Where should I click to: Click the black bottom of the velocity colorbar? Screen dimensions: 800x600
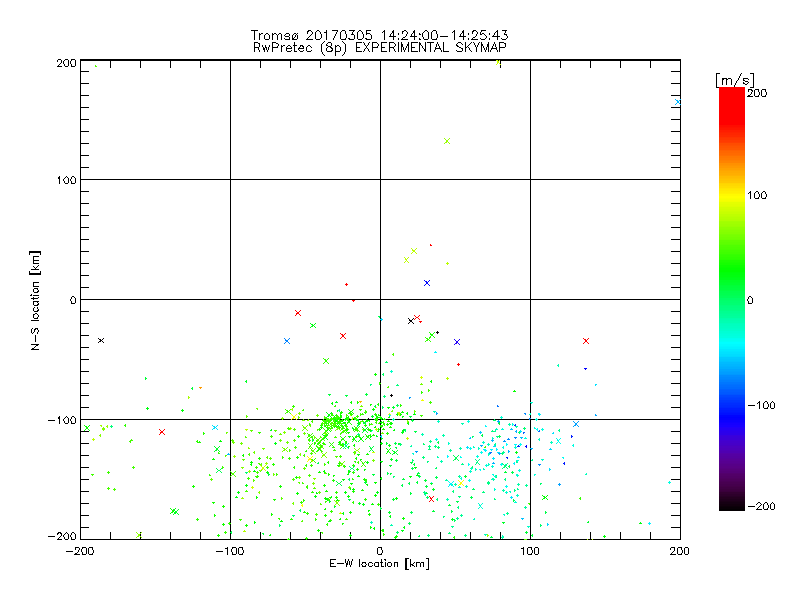pyautogui.click(x=732, y=503)
